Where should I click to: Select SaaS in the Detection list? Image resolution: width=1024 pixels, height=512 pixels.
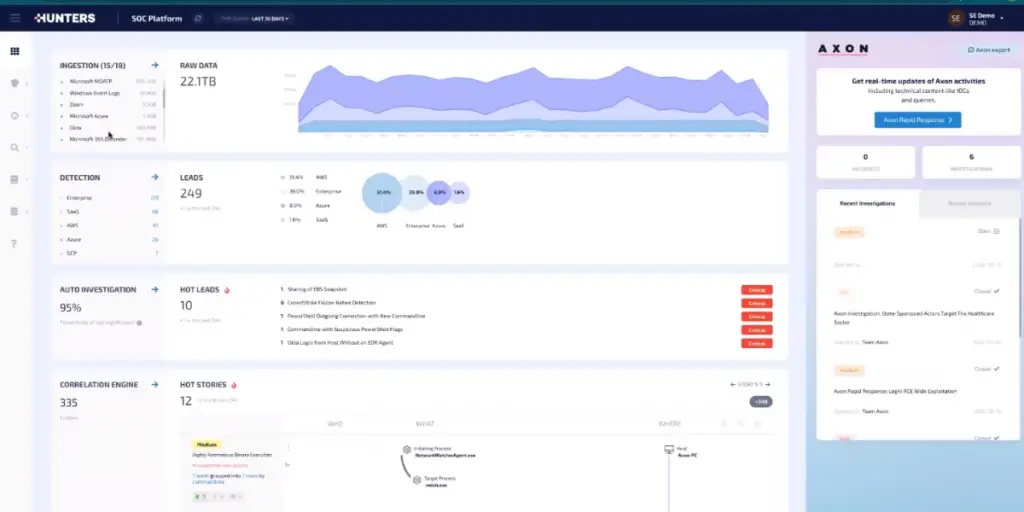coord(108,212)
